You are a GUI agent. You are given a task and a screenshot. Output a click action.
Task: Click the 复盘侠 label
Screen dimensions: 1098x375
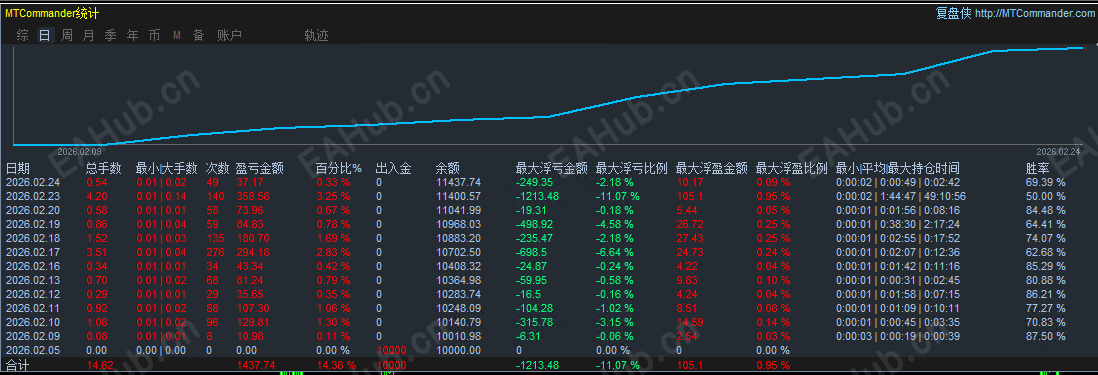click(x=954, y=13)
